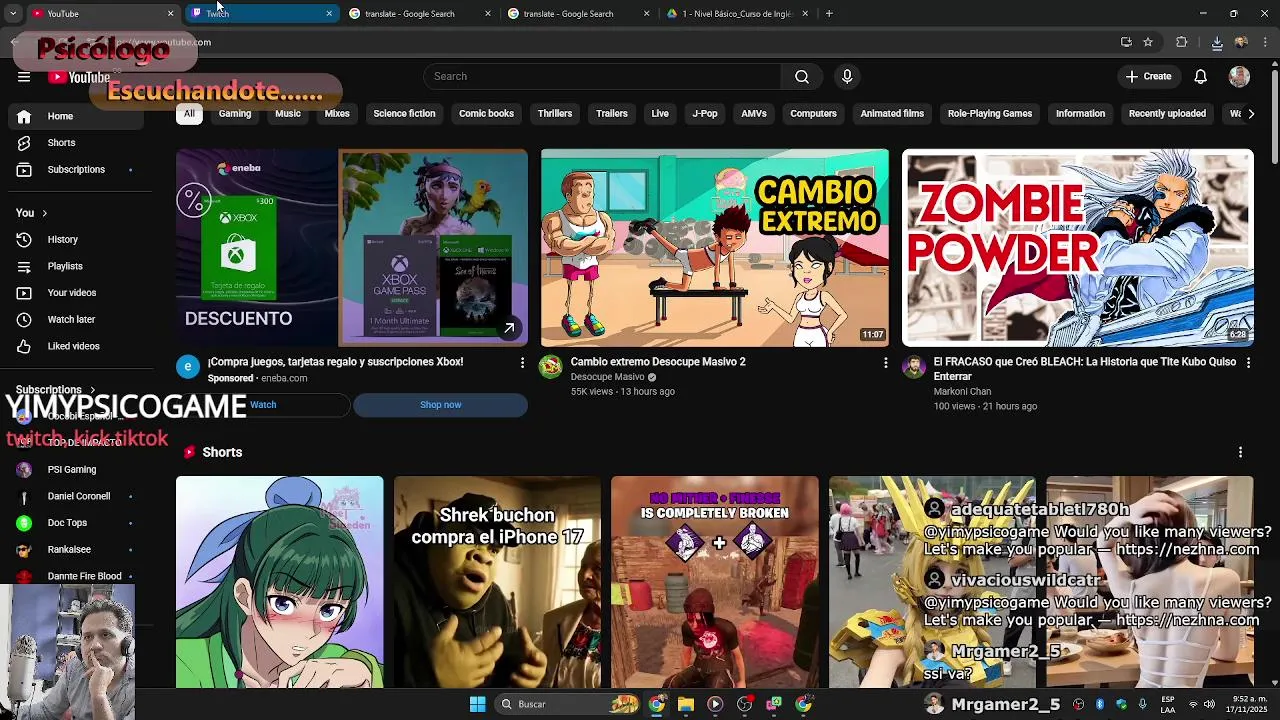Image resolution: width=1280 pixels, height=720 pixels.
Task: Open Shorts in the sidebar
Action: (x=75, y=143)
